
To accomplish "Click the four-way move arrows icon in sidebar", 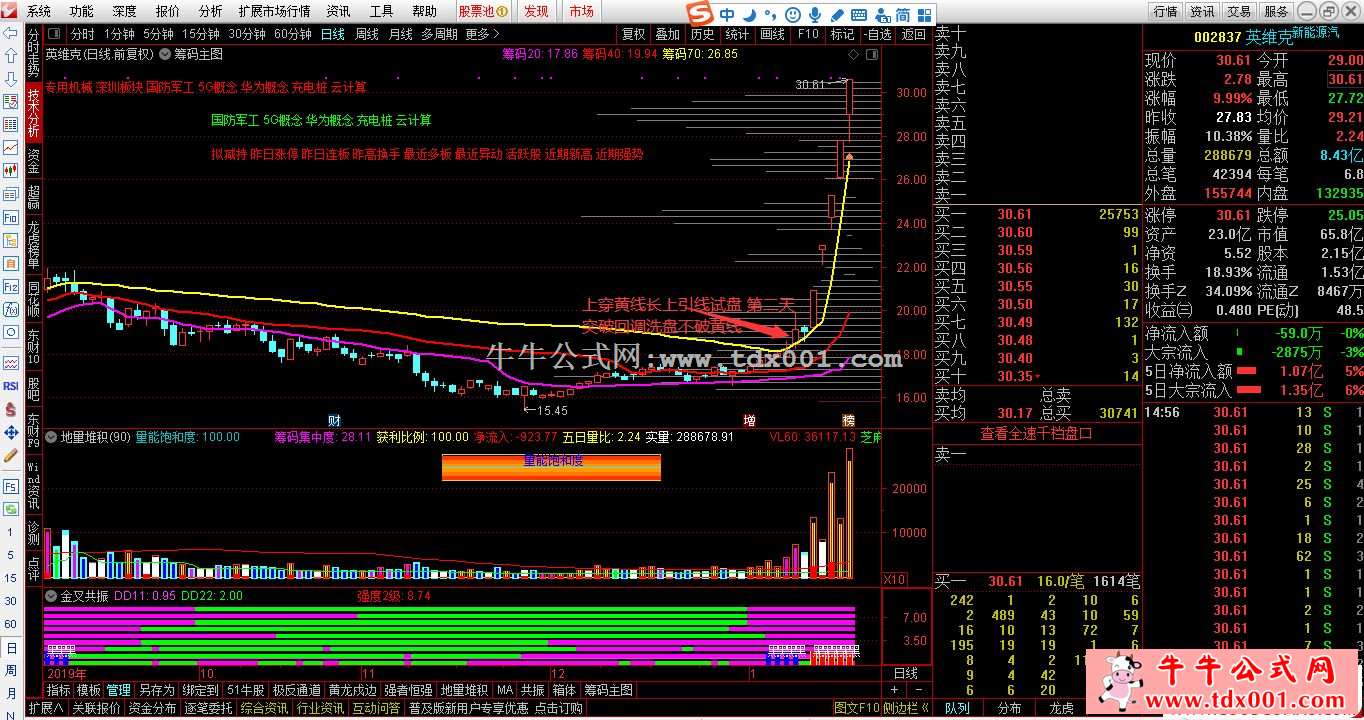I will click(10, 432).
